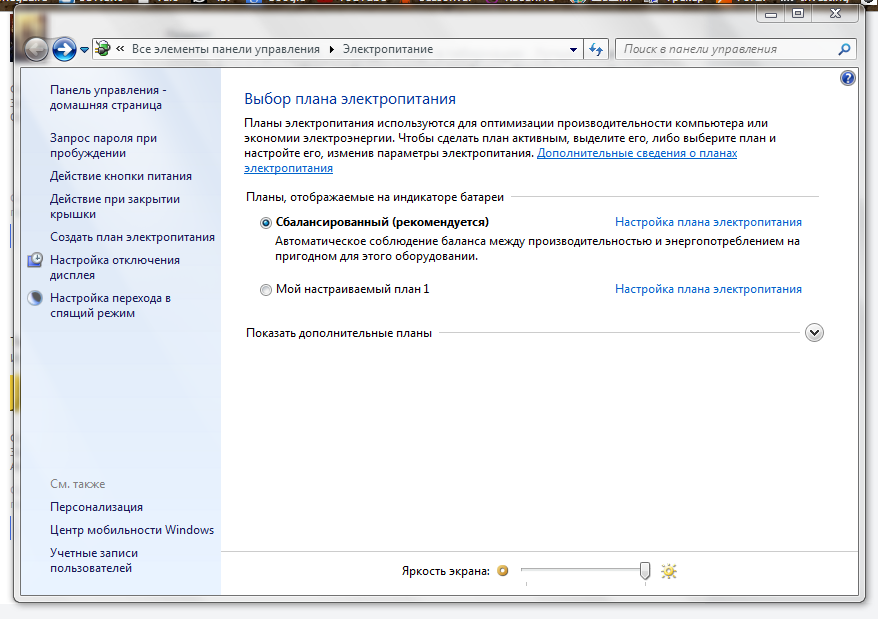Click the refresh button beside the address bar
This screenshot has width=878, height=619.
[597, 49]
